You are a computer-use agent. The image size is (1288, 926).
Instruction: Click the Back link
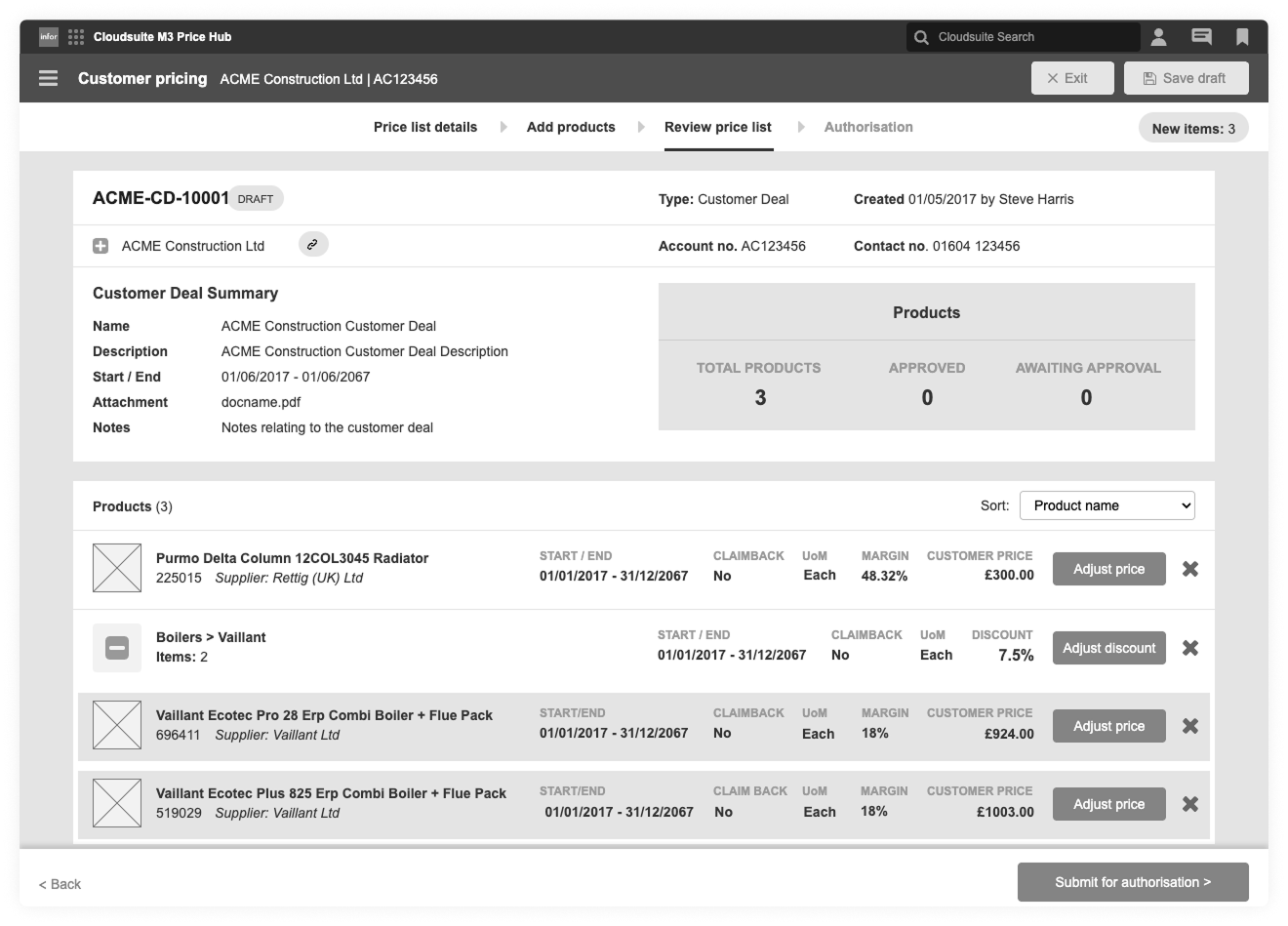[60, 884]
